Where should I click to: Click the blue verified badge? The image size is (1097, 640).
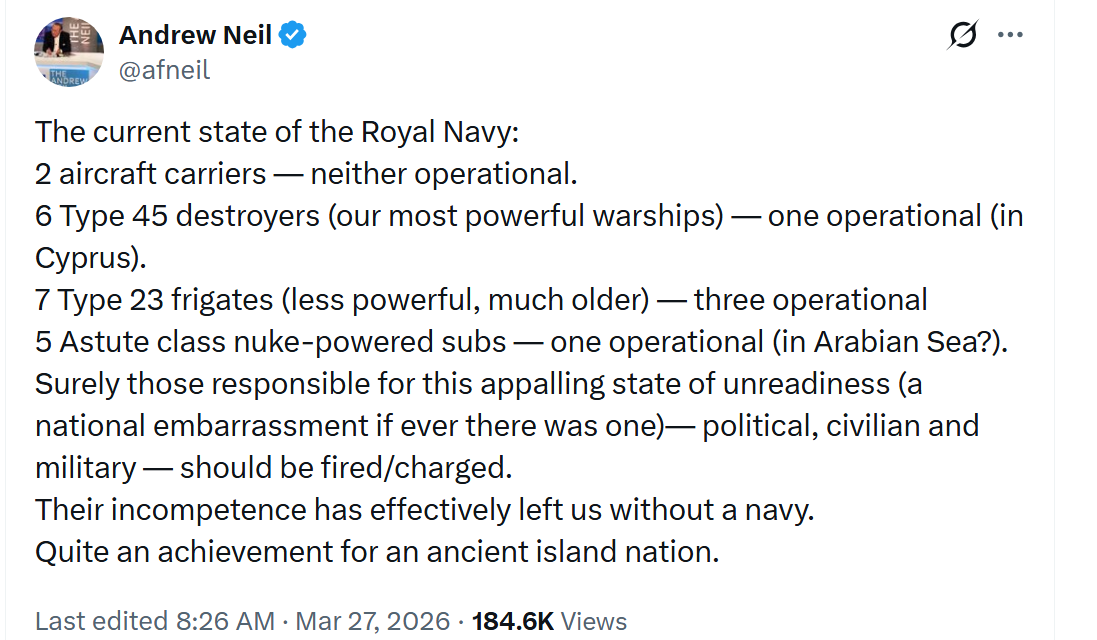coord(292,36)
